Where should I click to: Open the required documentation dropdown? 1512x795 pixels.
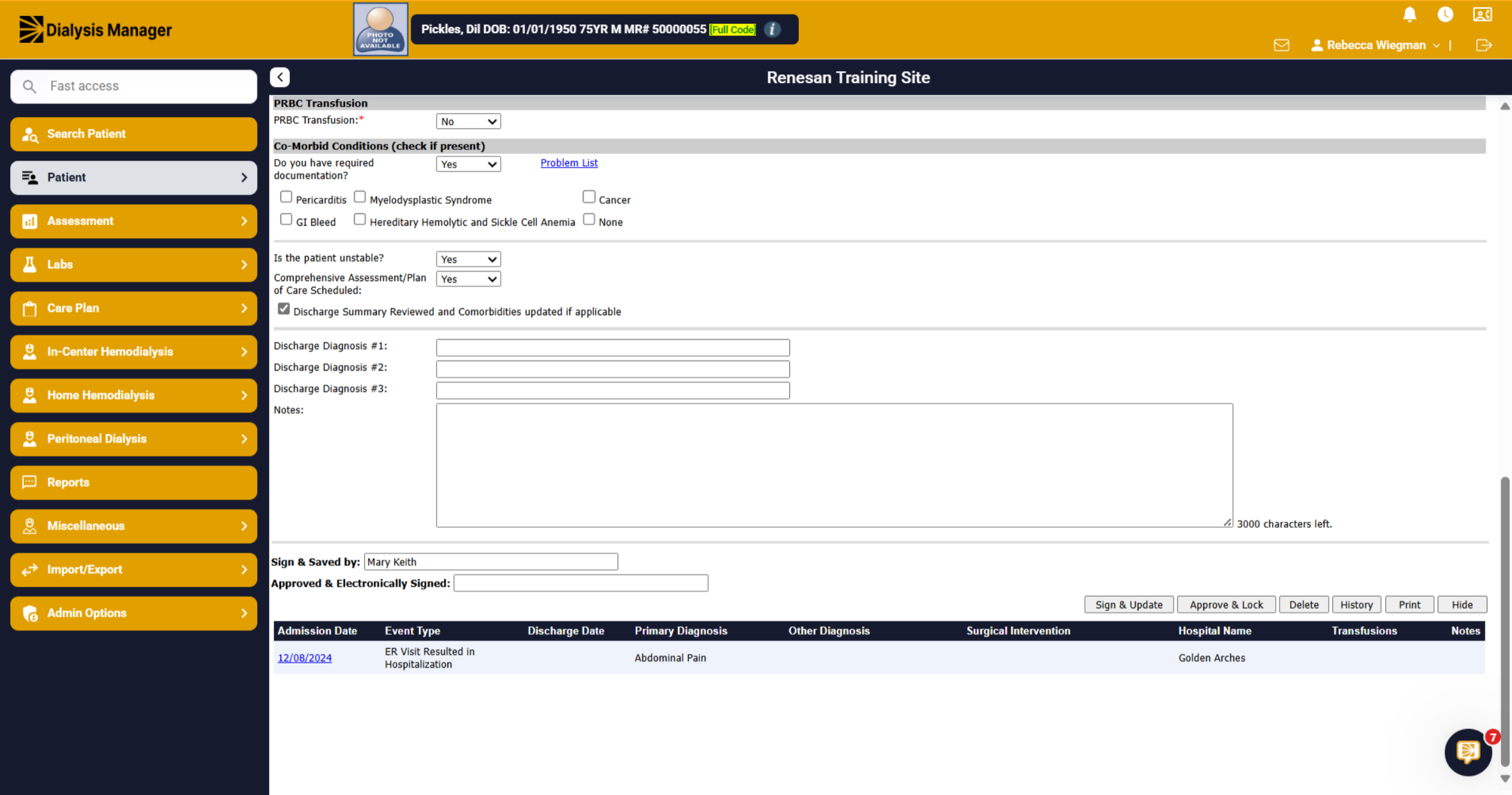coord(468,164)
